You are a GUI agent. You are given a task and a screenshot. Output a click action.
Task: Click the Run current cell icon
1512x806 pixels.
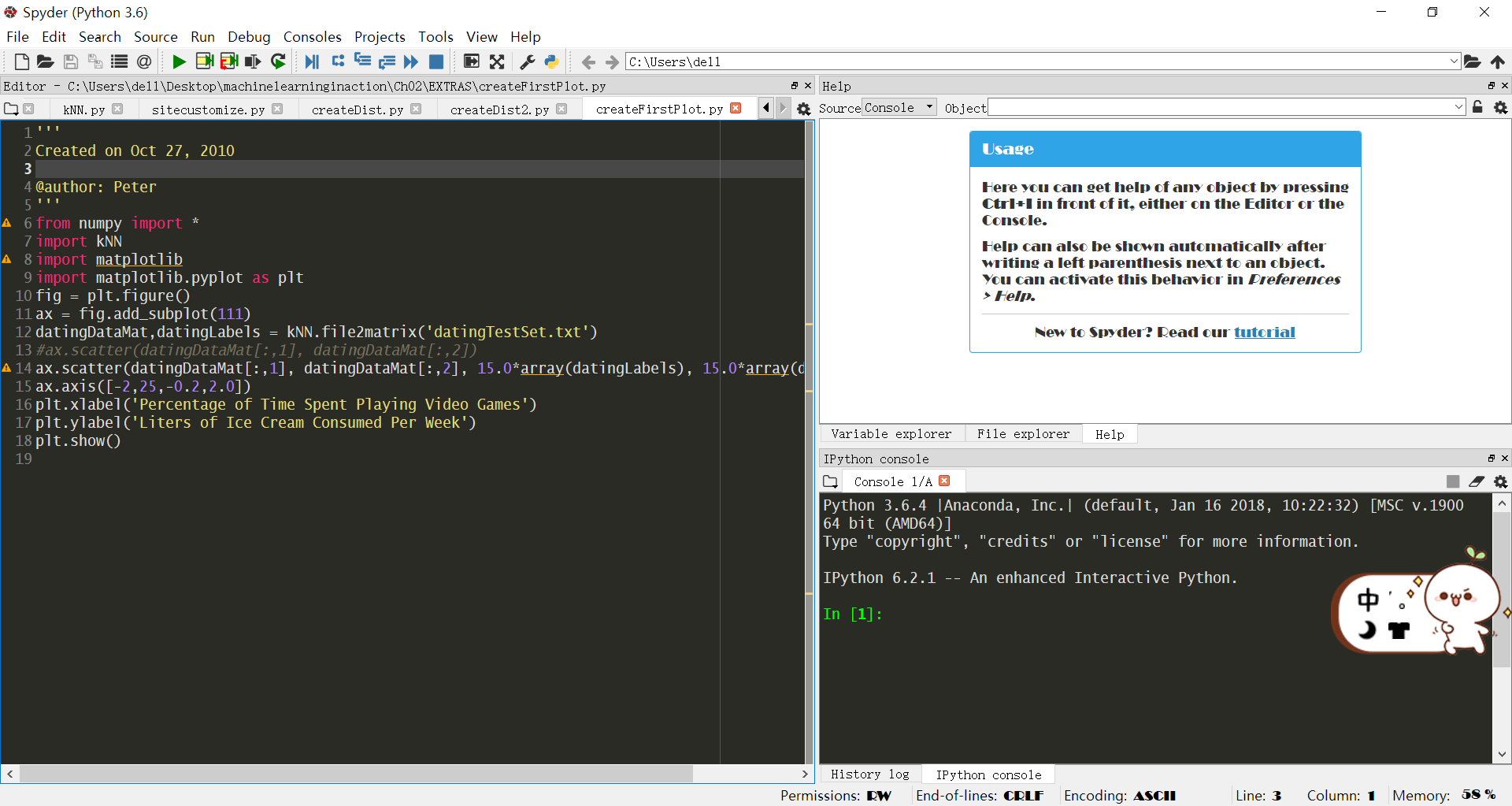pos(204,61)
